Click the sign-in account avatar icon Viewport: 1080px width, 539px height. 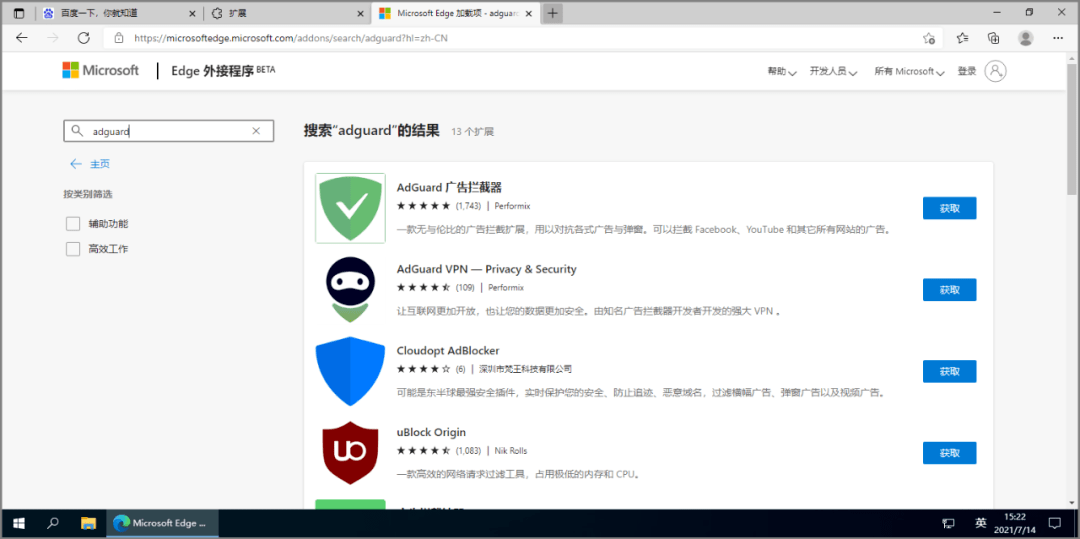click(995, 71)
